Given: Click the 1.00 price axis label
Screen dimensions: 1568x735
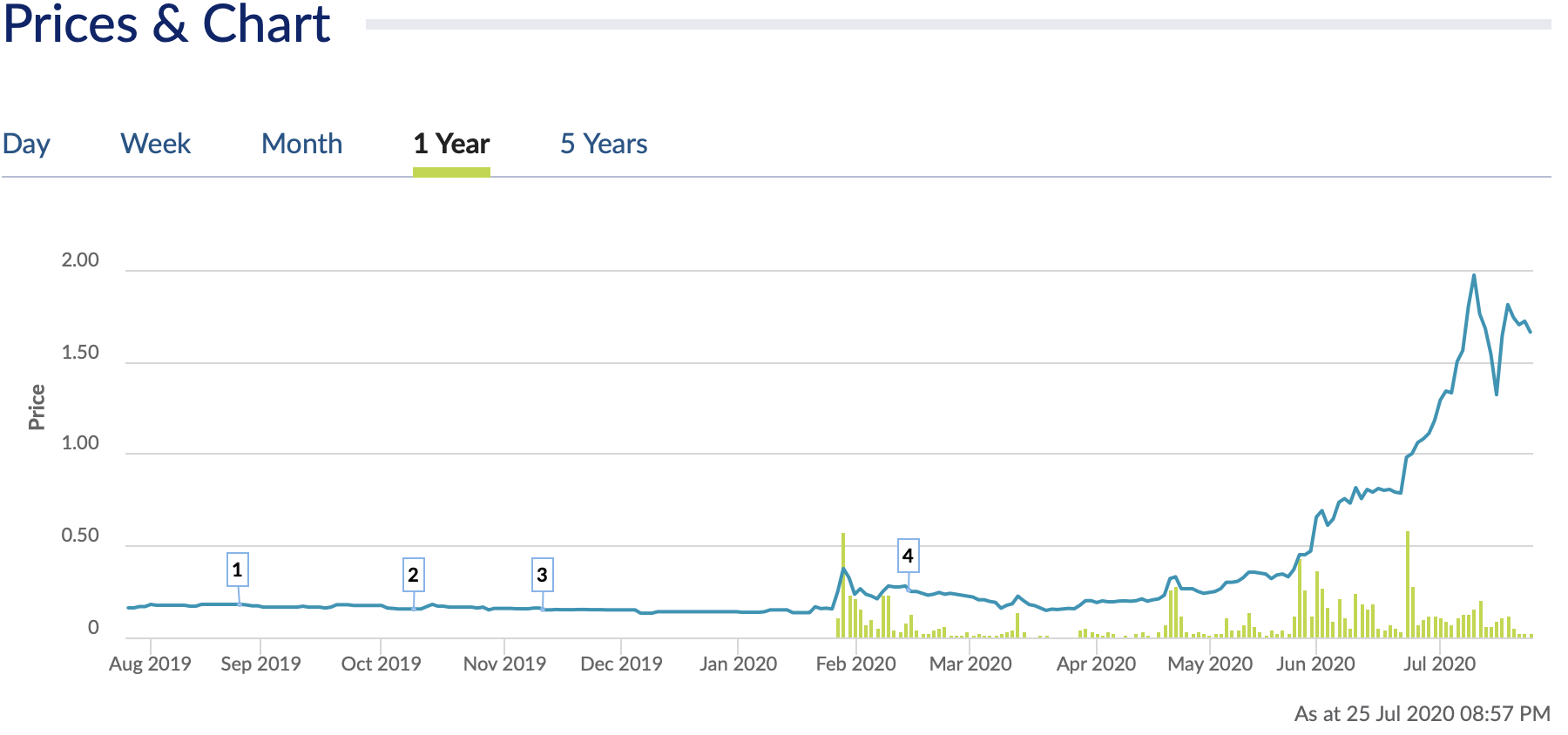Looking at the screenshot, I should [x=80, y=443].
